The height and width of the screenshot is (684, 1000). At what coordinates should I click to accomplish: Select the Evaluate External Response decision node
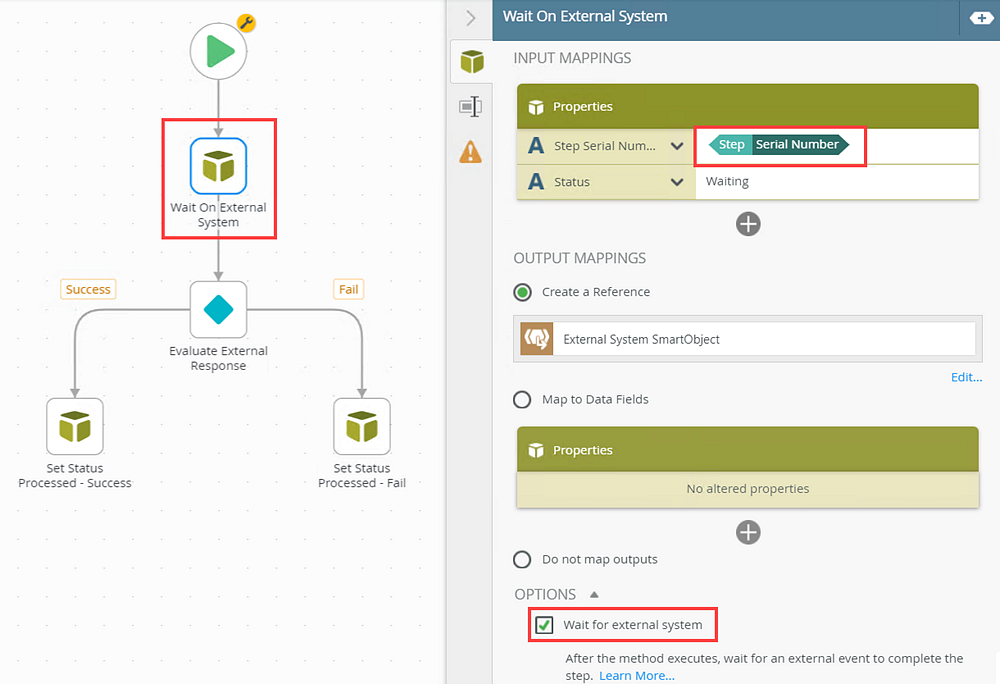tap(218, 310)
